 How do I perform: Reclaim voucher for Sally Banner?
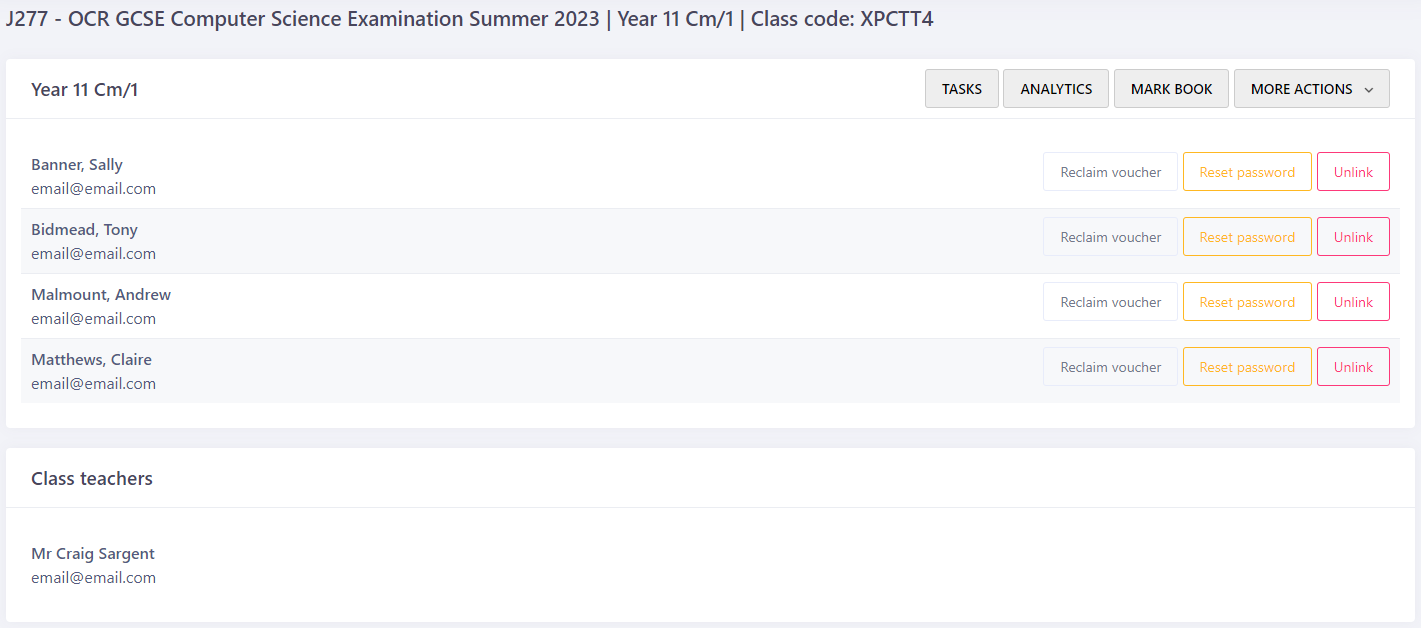[1110, 172]
